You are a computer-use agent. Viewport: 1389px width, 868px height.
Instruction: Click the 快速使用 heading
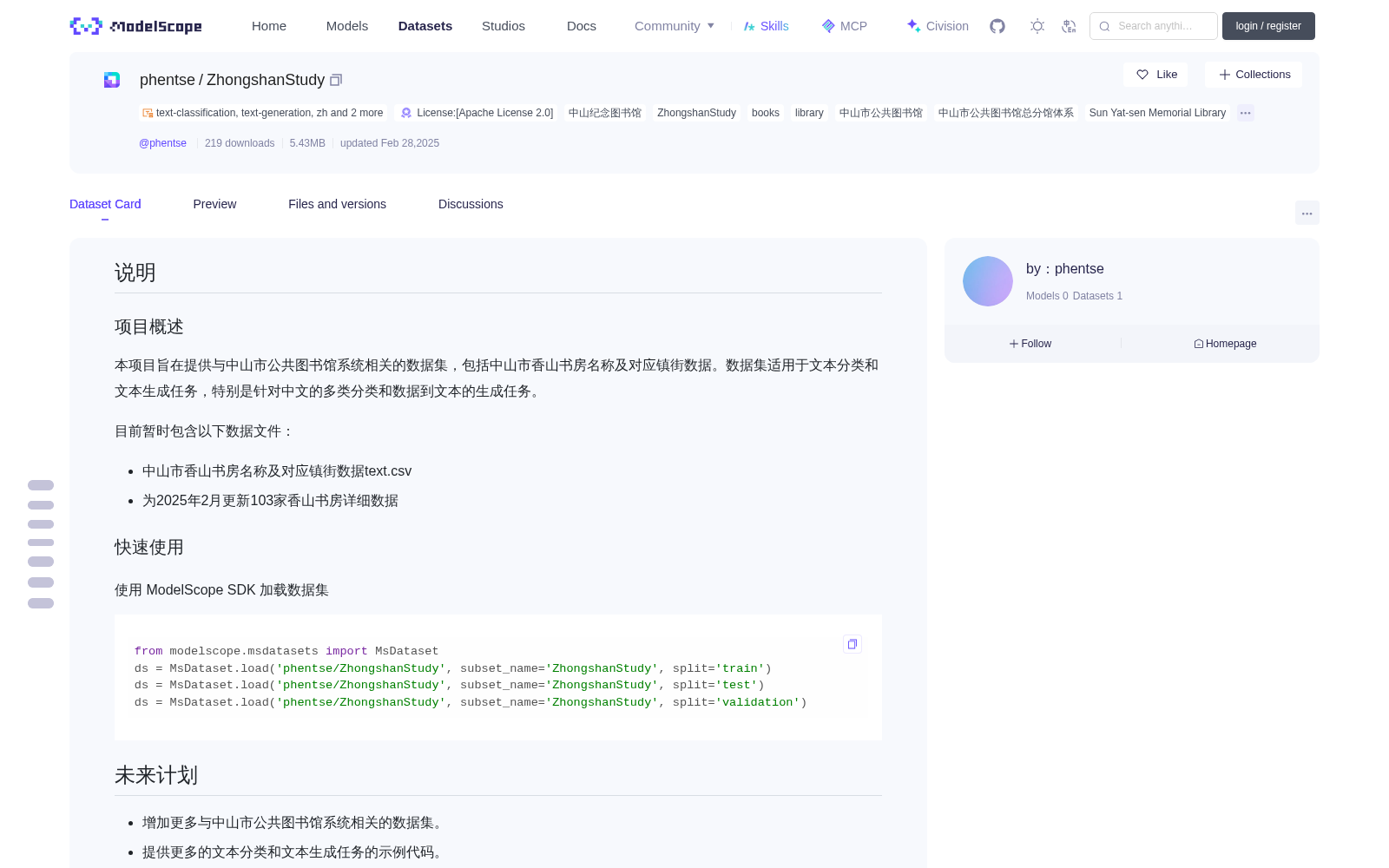149,548
